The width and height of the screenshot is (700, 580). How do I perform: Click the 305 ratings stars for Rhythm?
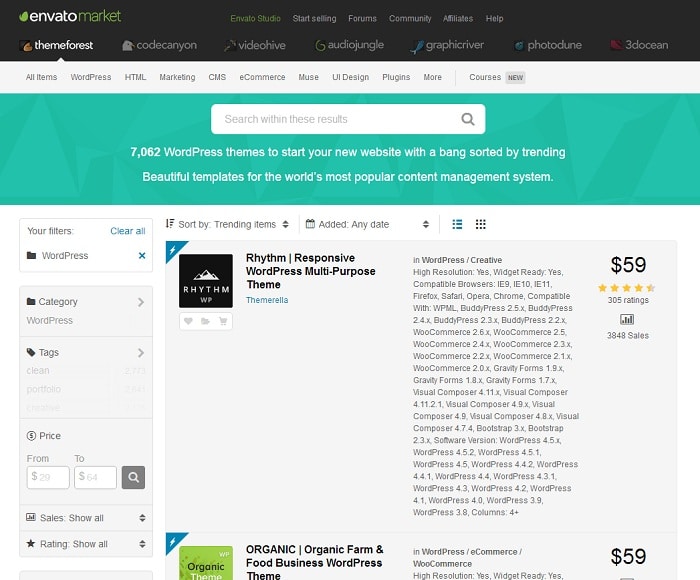(626, 288)
